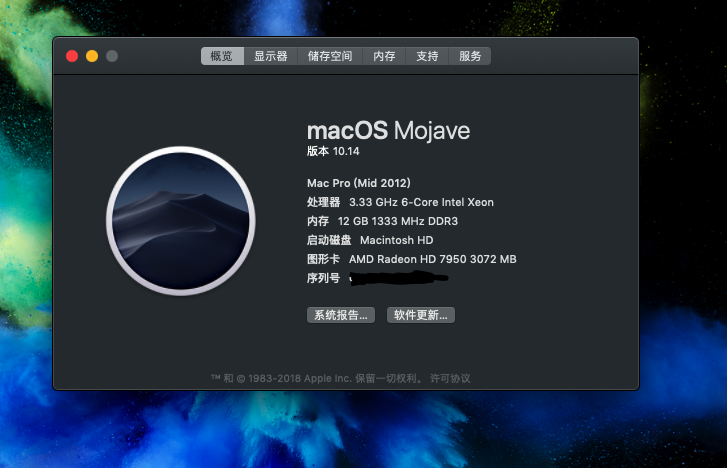
Task: Click the 图形卡 label
Action: pos(323,259)
